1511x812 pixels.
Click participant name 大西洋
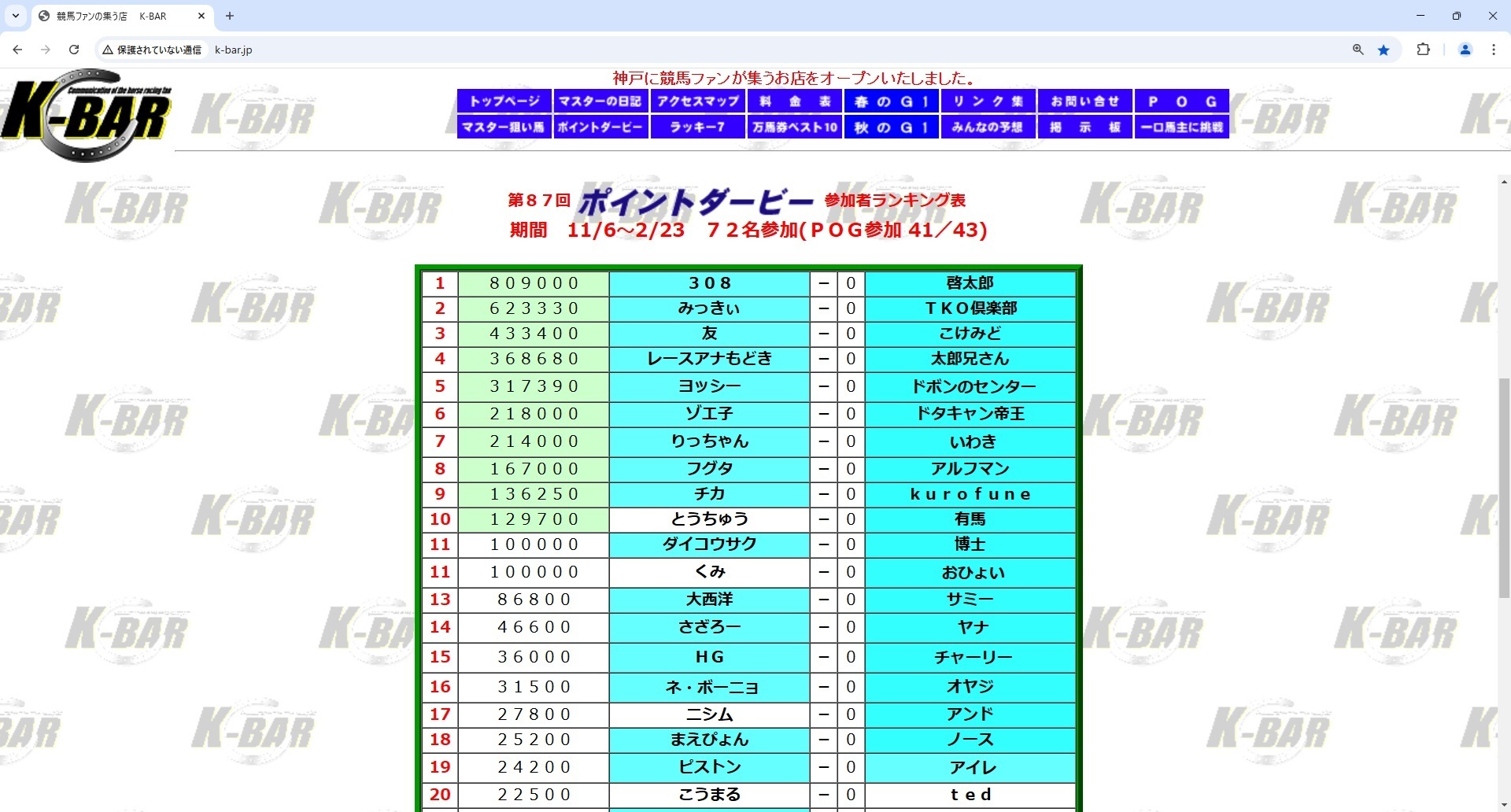coord(710,600)
